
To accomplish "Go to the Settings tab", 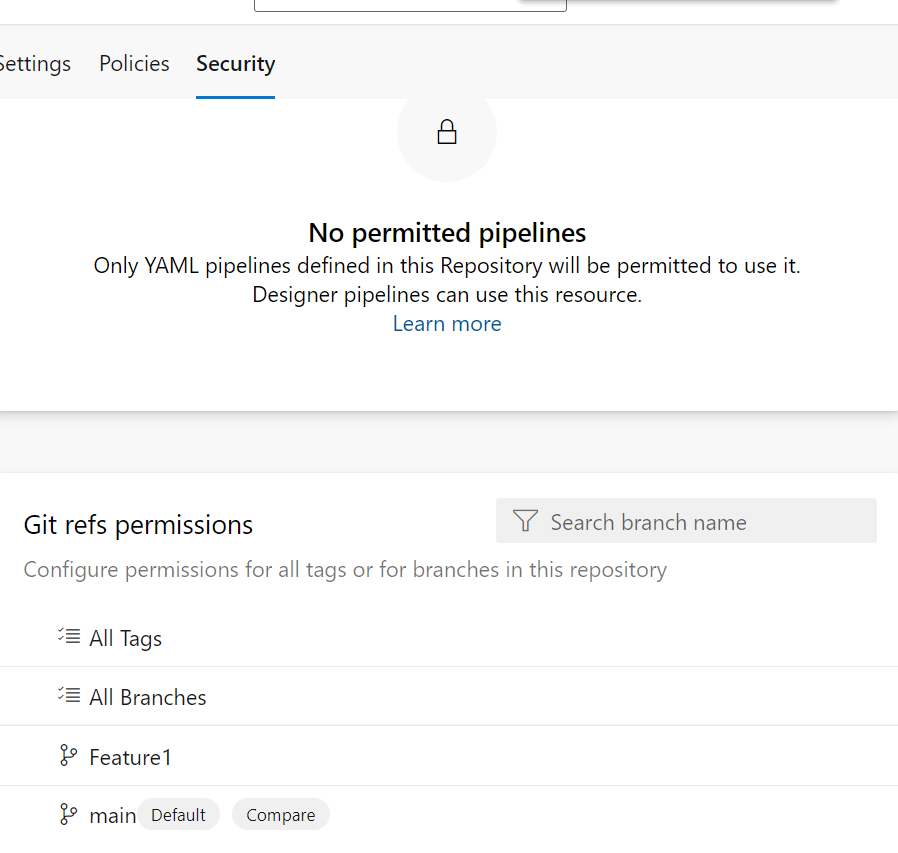I will (x=34, y=64).
